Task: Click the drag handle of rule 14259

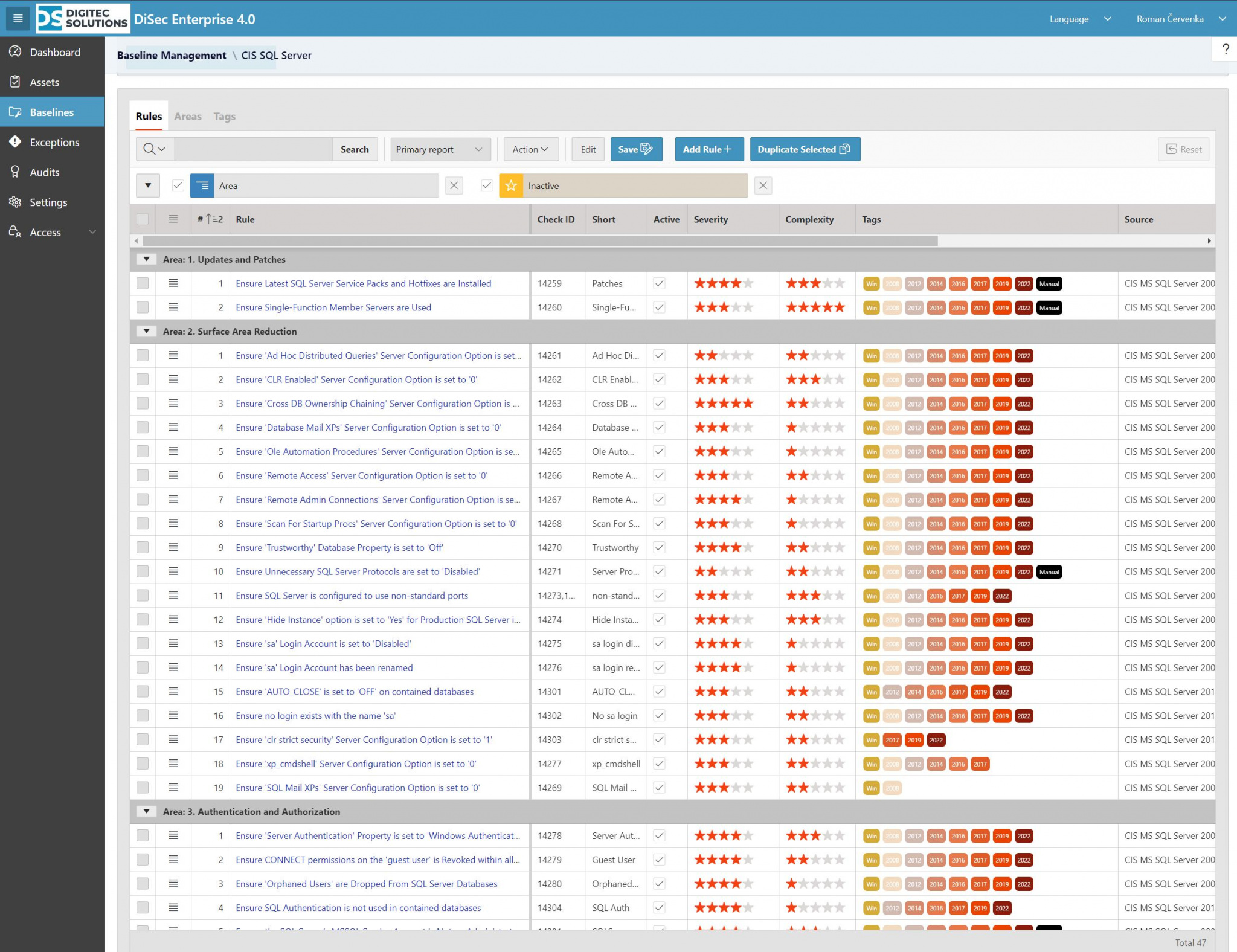Action: [173, 283]
